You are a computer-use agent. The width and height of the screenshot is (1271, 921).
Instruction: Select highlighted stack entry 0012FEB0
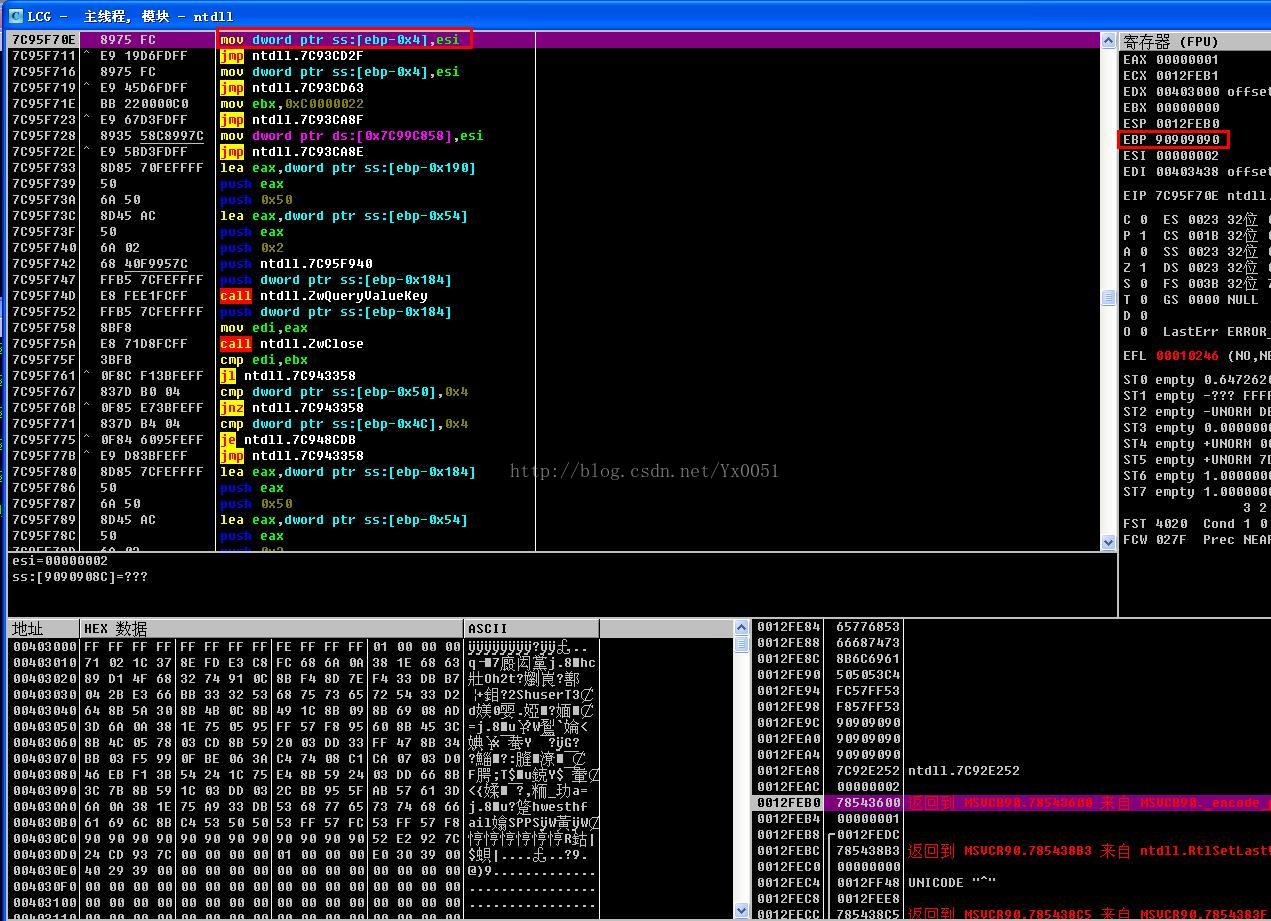1011,803
